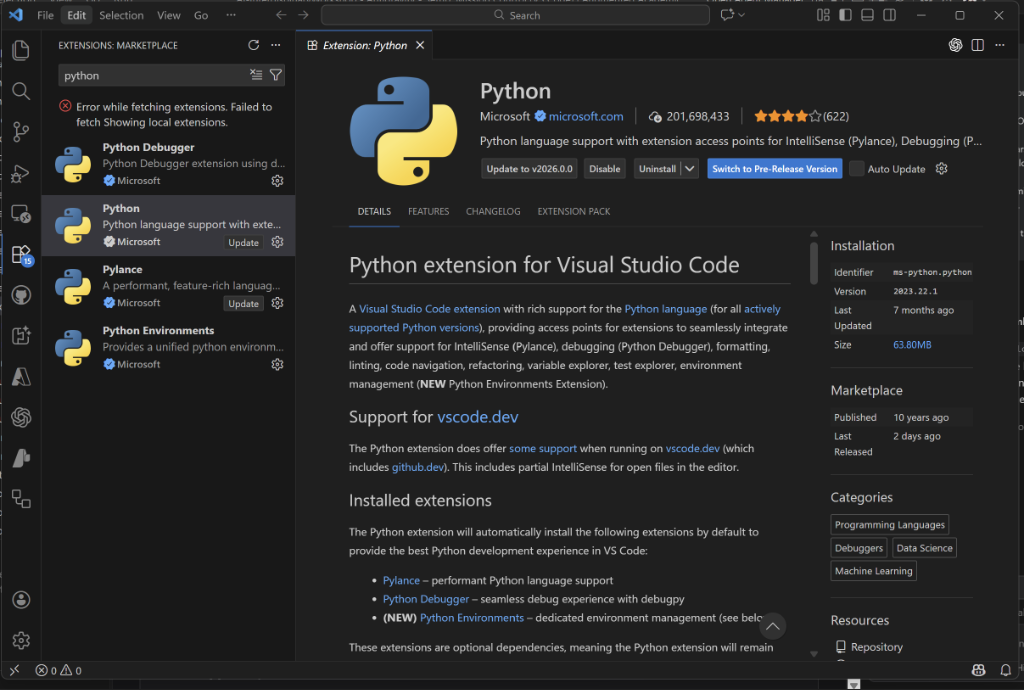Toggle the panel layout icon
This screenshot has width=1024, height=690.
coord(867,15)
